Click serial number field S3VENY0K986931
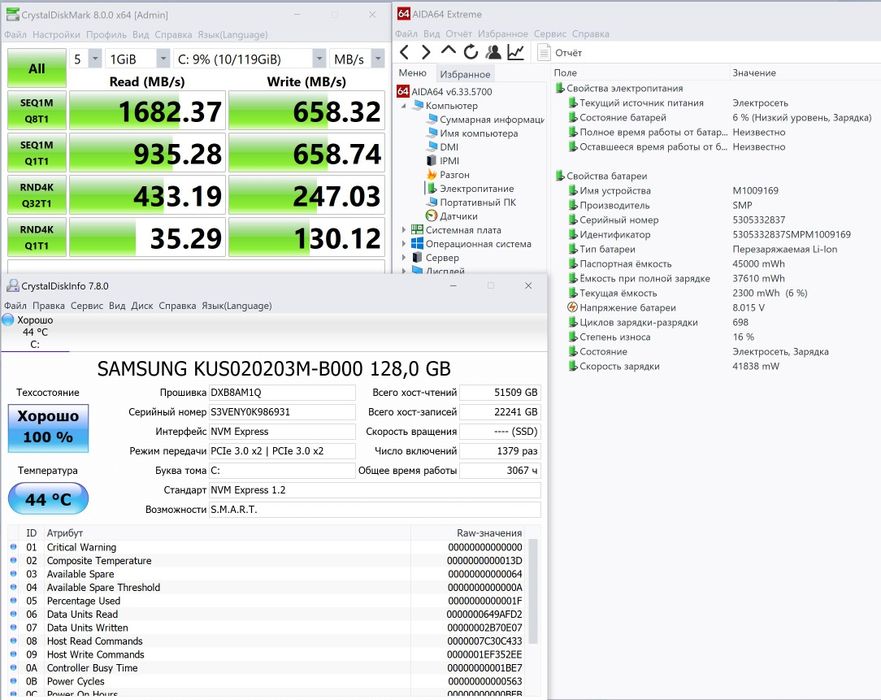 pos(282,412)
